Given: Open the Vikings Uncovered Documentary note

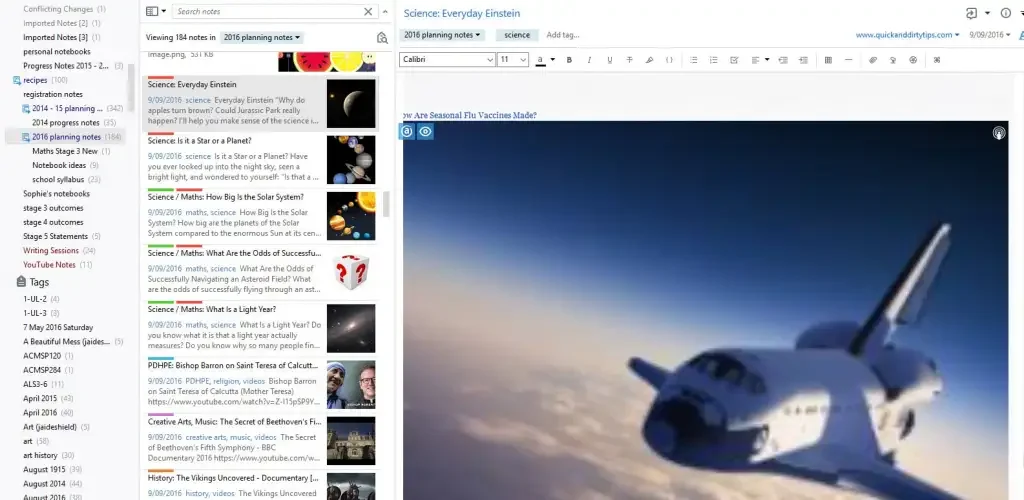Looking at the screenshot, I should [259, 485].
